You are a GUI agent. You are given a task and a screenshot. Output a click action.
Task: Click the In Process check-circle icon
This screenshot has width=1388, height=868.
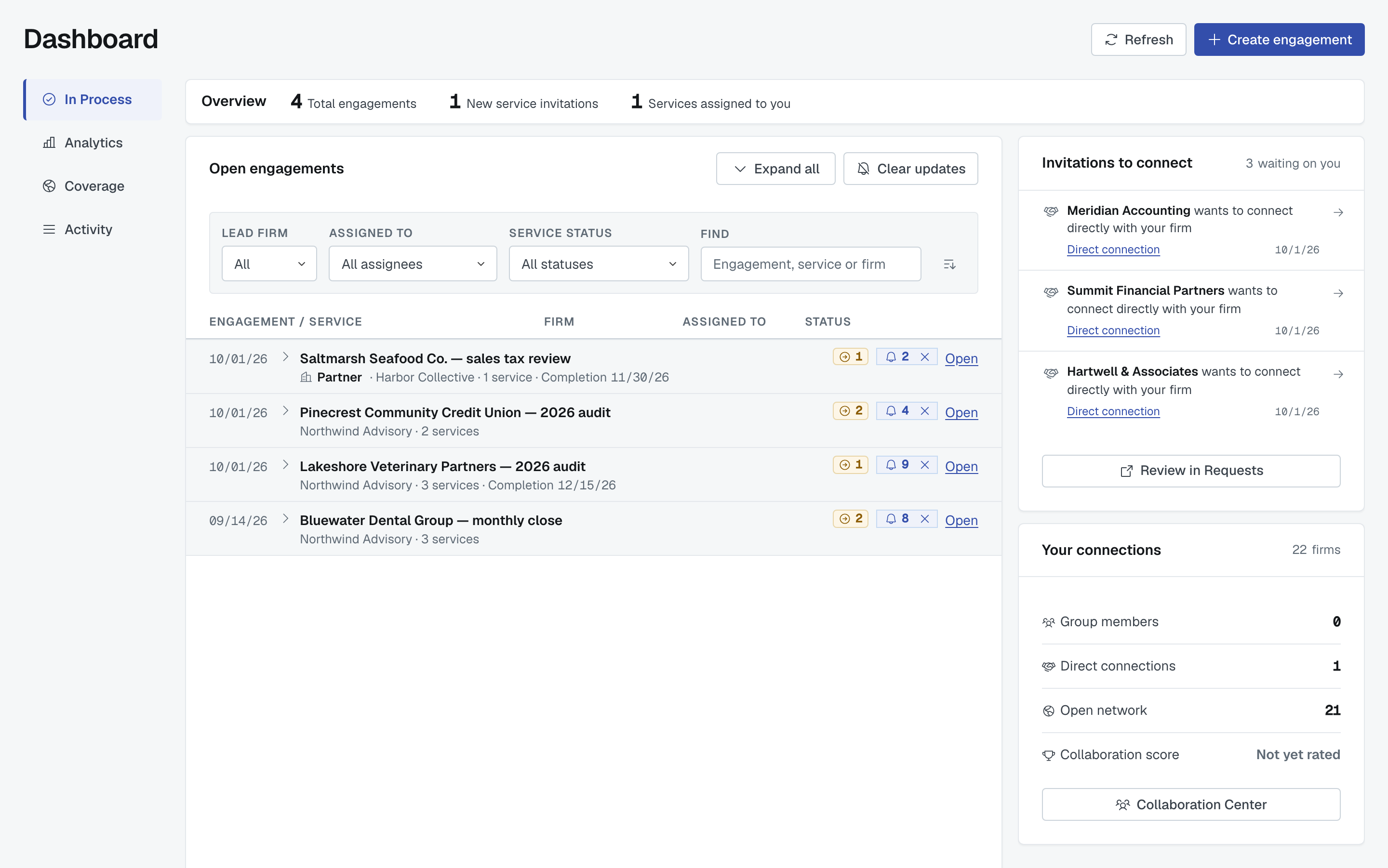[49, 99]
